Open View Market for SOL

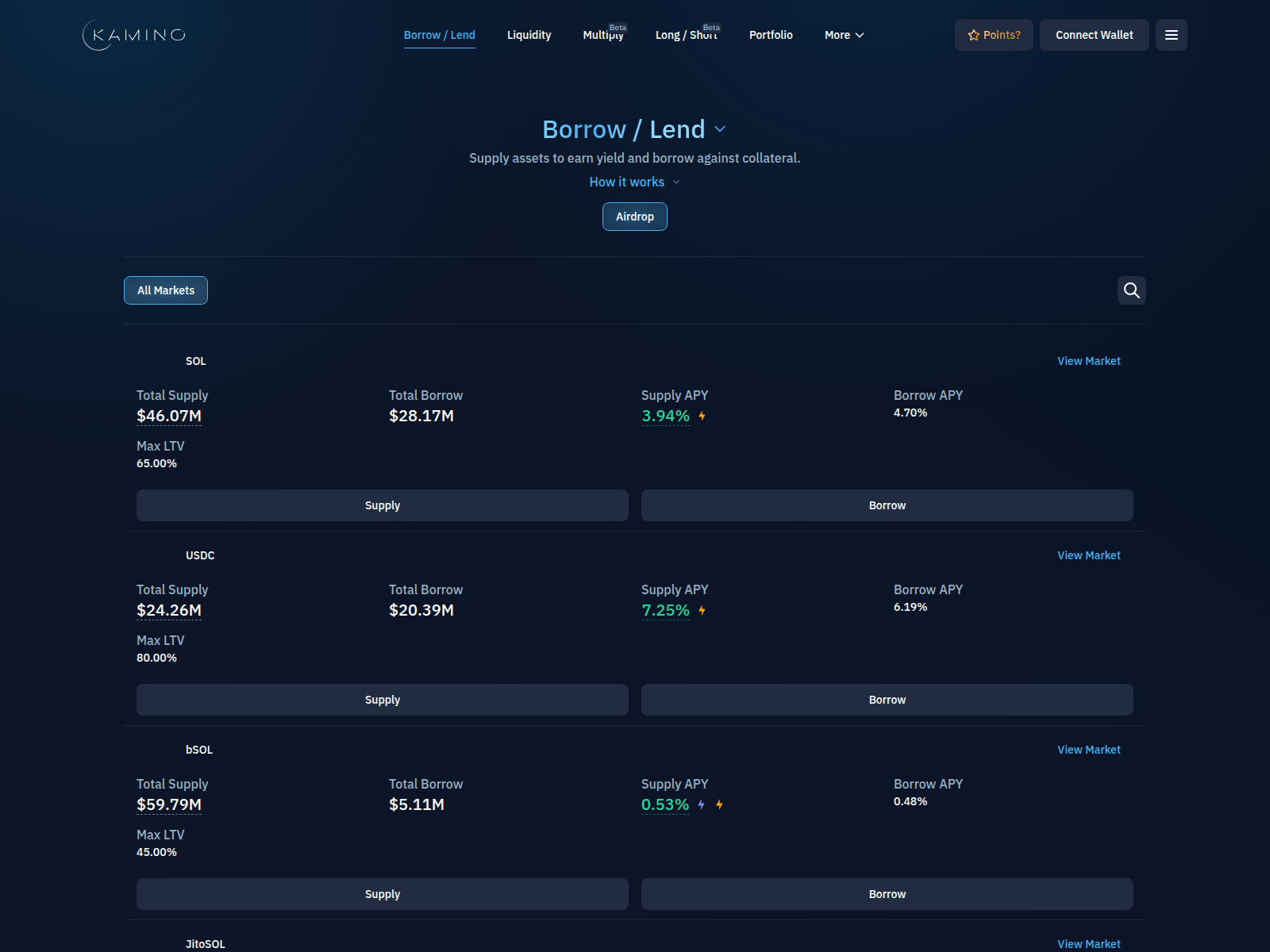pos(1089,361)
